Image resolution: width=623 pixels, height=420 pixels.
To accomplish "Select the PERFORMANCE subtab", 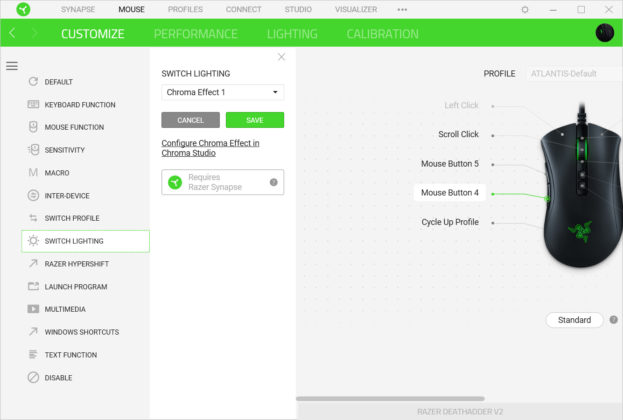I will click(x=195, y=34).
